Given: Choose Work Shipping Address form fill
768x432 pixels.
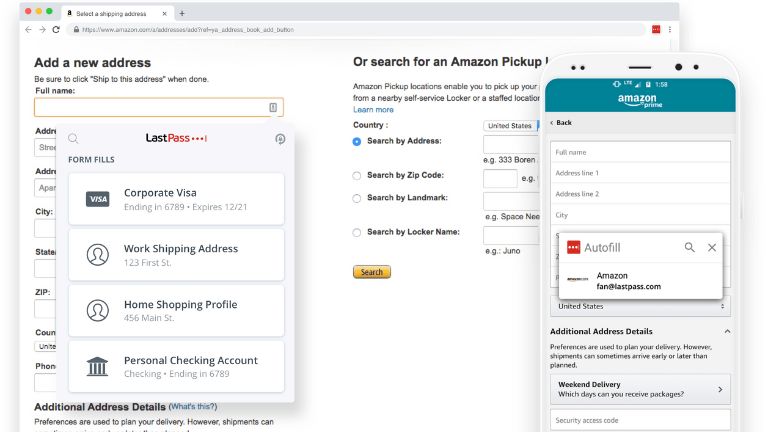Looking at the screenshot, I should point(176,255).
